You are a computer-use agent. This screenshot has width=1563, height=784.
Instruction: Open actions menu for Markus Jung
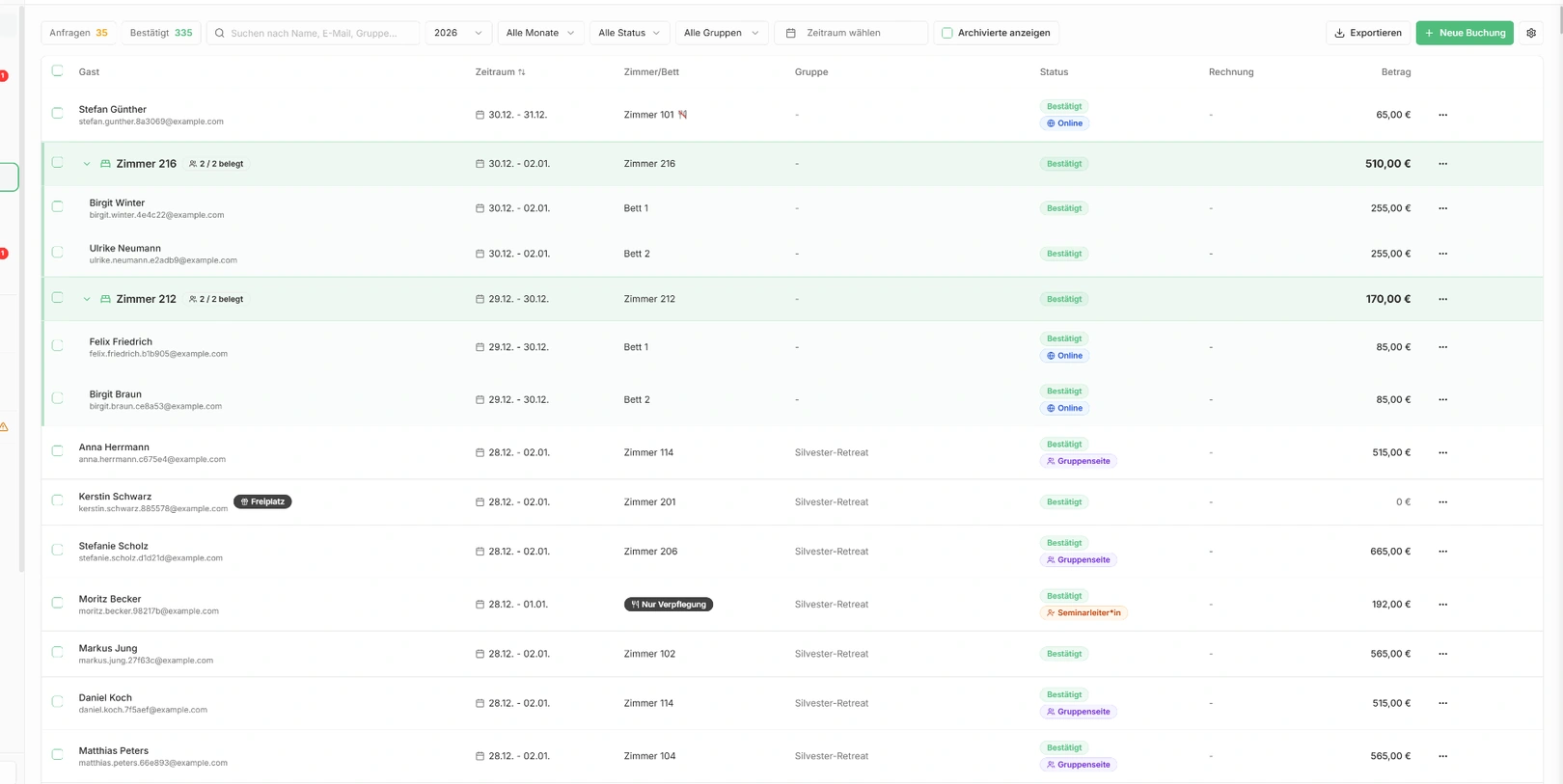click(x=1443, y=654)
